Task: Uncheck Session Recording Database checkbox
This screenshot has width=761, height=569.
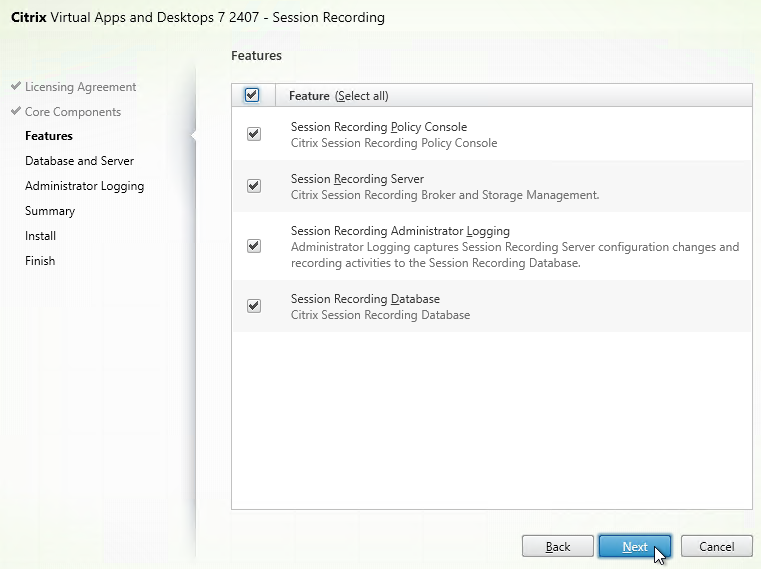Action: 254,306
